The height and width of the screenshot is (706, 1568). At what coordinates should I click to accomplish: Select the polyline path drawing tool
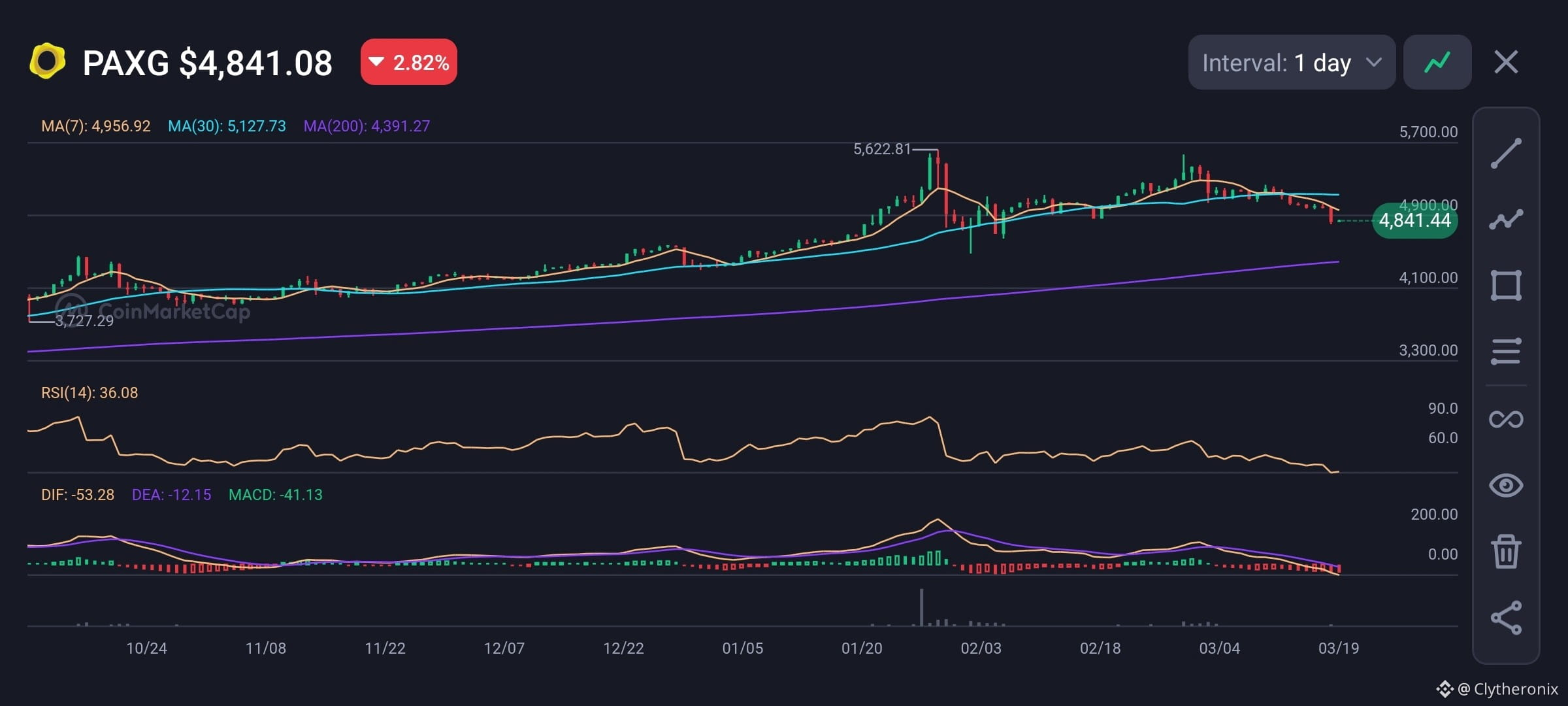[1506, 219]
